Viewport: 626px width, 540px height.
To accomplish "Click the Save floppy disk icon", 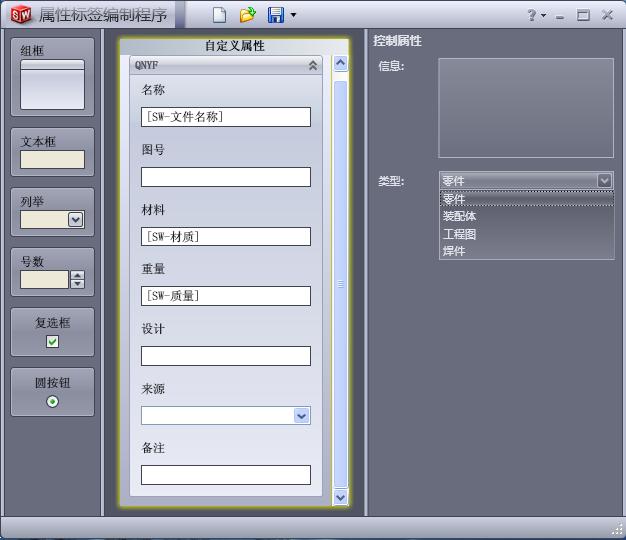I will click(275, 15).
